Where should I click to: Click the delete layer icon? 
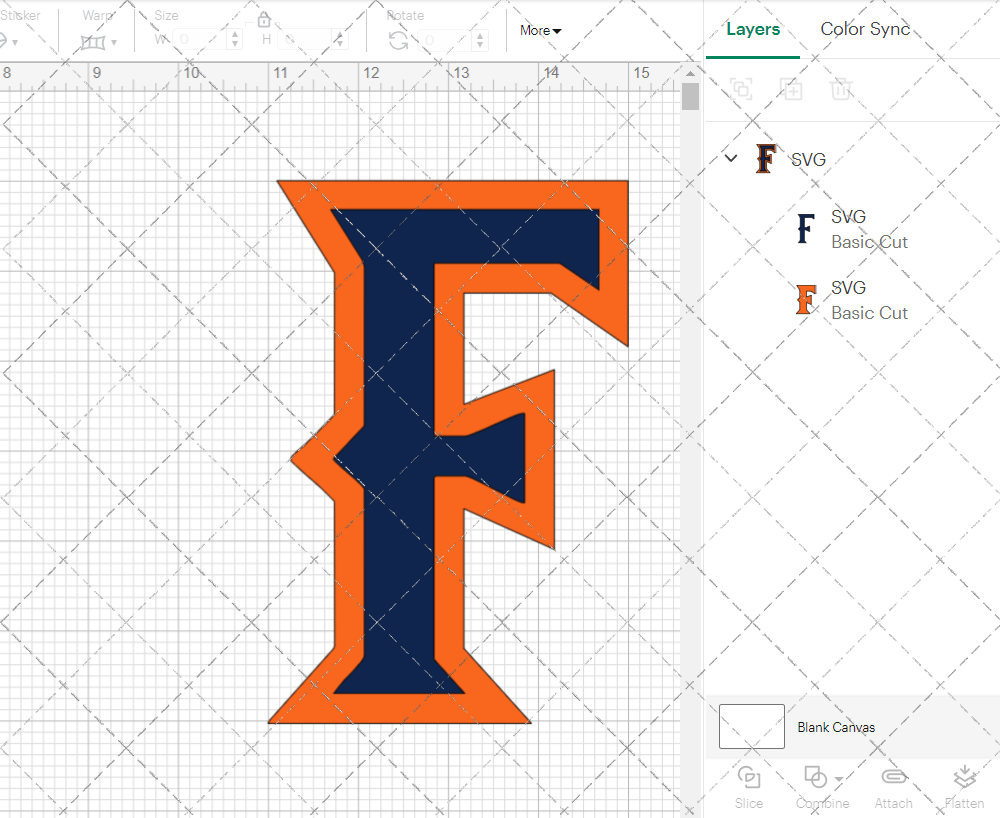[x=841, y=89]
